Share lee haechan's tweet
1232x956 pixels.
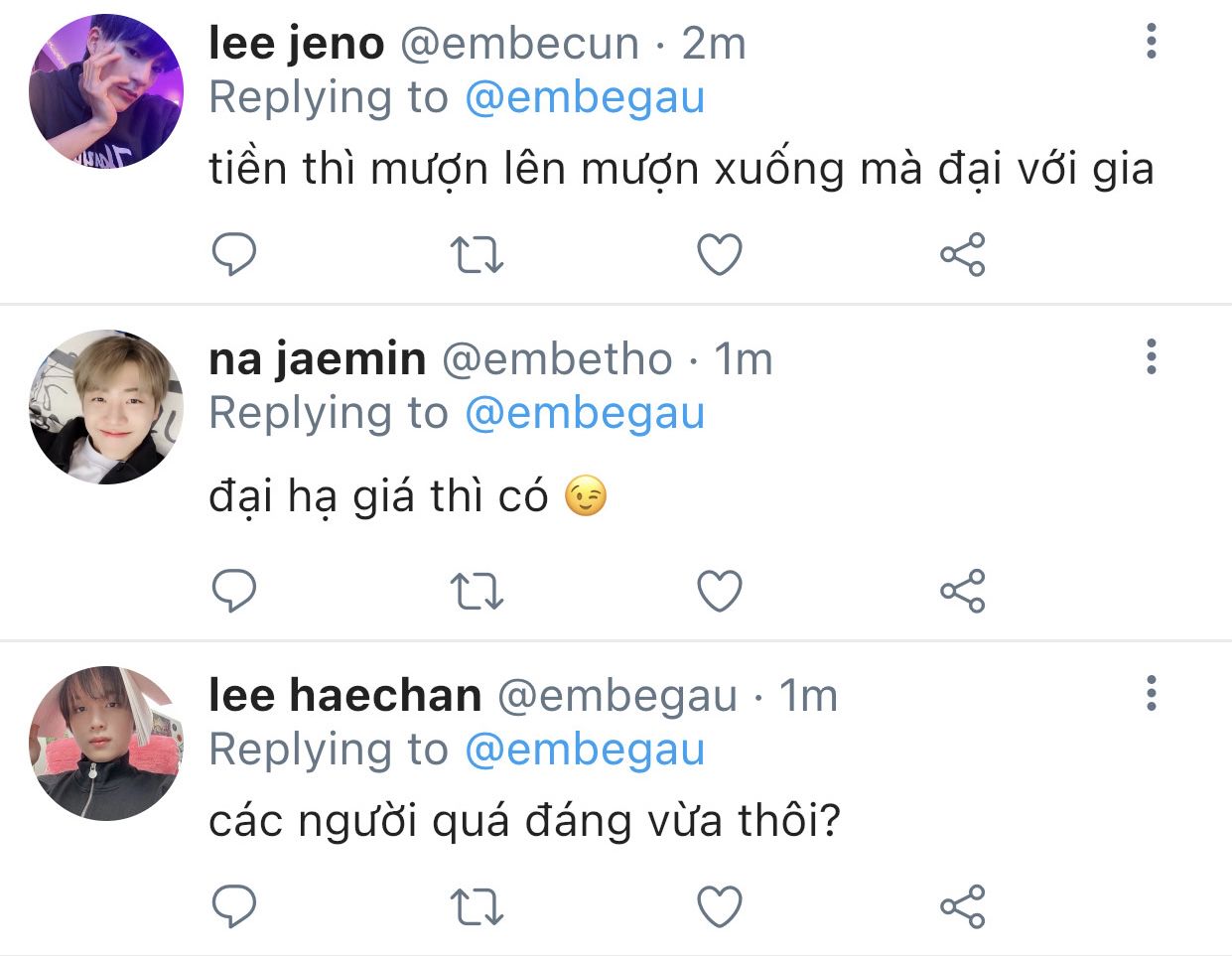pos(962,906)
